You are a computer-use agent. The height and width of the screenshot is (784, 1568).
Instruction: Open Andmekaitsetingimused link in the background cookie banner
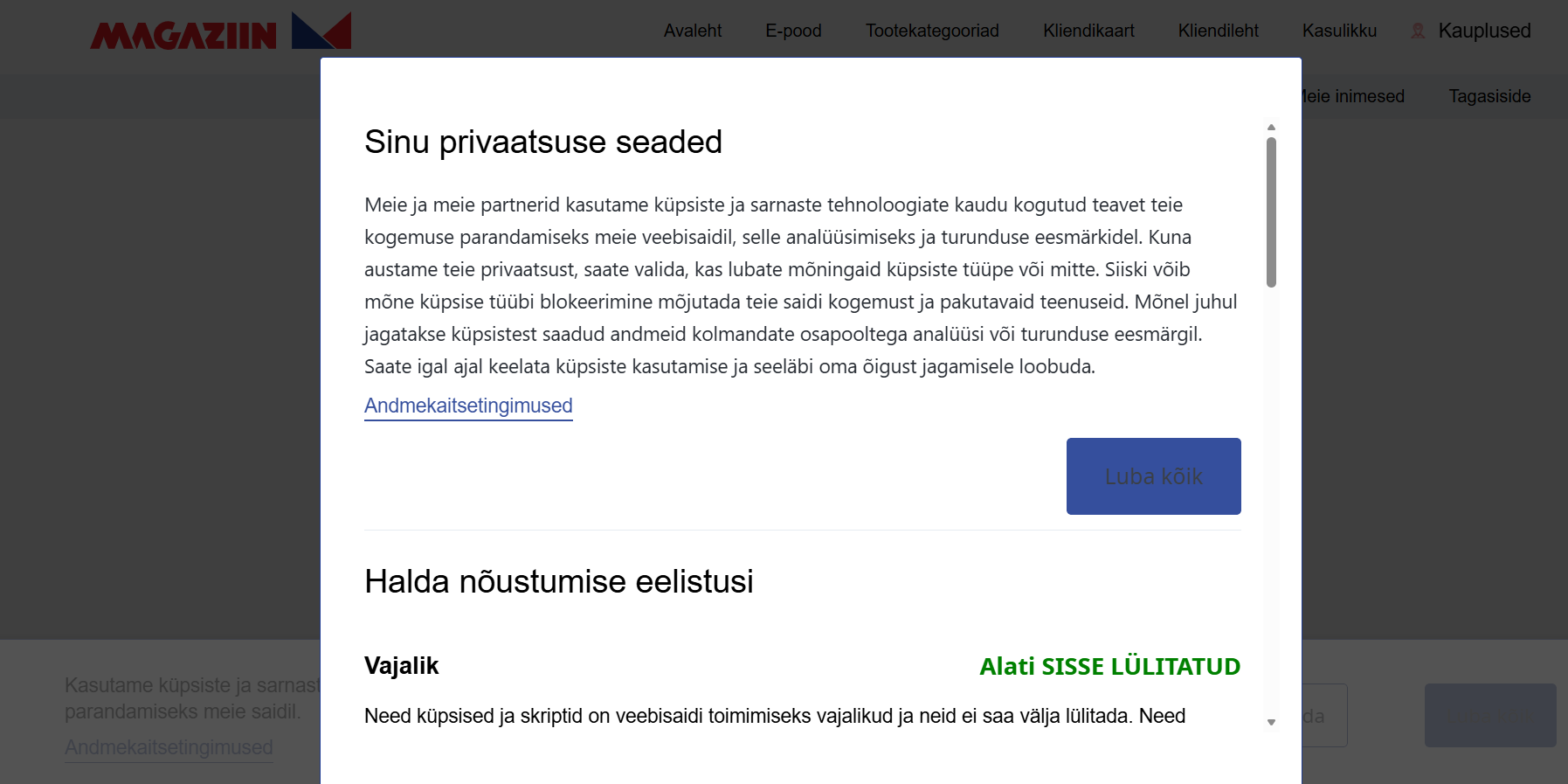[x=169, y=748]
